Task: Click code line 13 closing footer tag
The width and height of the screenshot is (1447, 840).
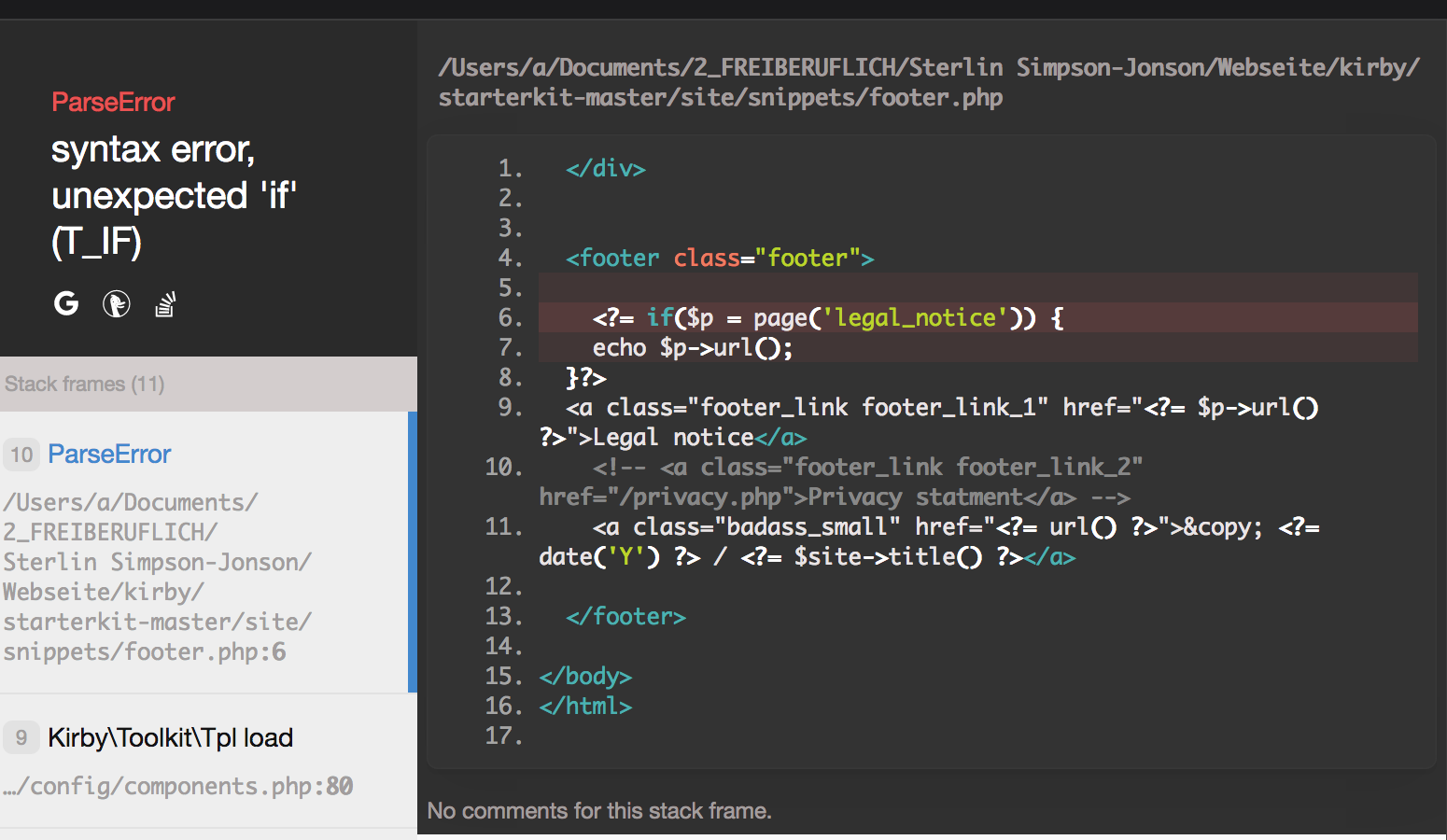Action: click(x=625, y=616)
